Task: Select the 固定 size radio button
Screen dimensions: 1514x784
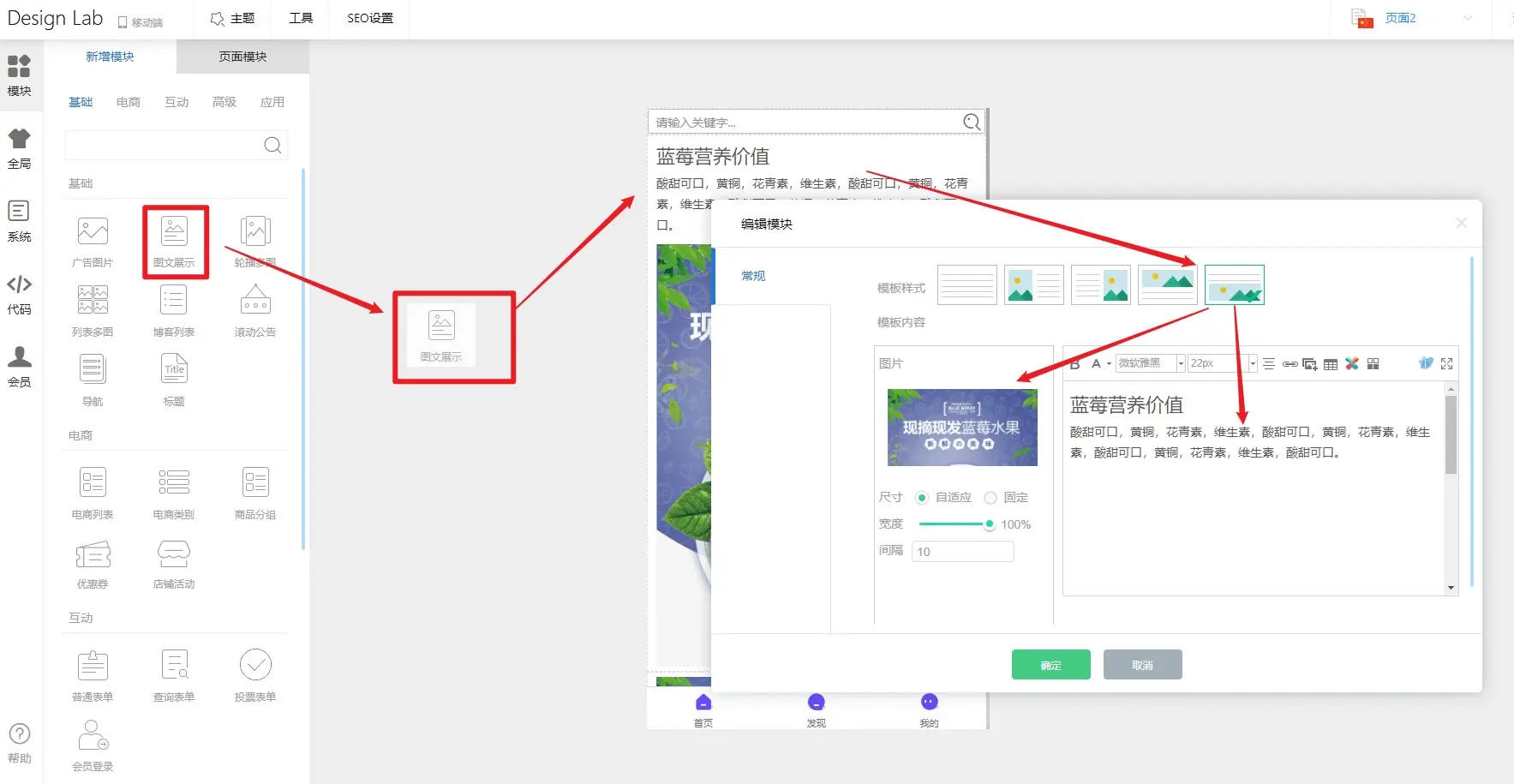Action: 990,498
